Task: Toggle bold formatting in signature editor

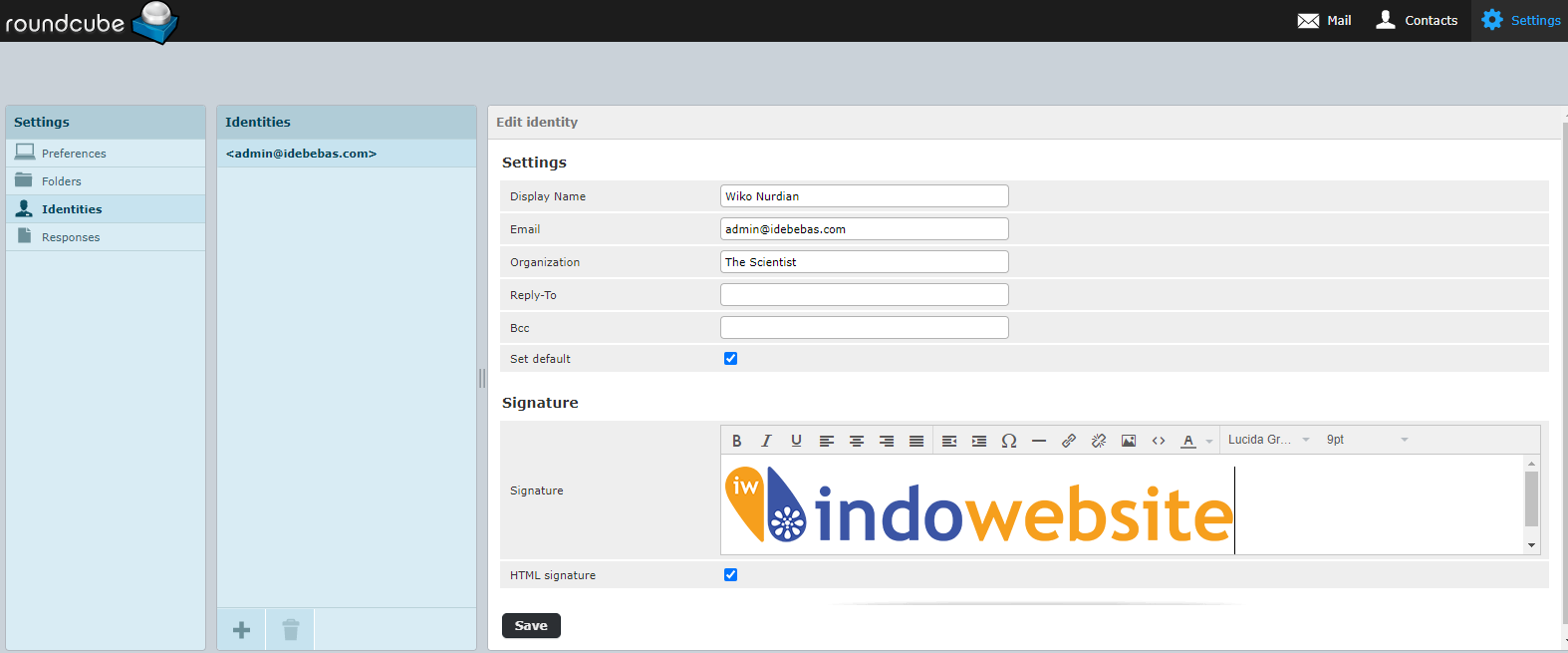Action: pyautogui.click(x=736, y=441)
